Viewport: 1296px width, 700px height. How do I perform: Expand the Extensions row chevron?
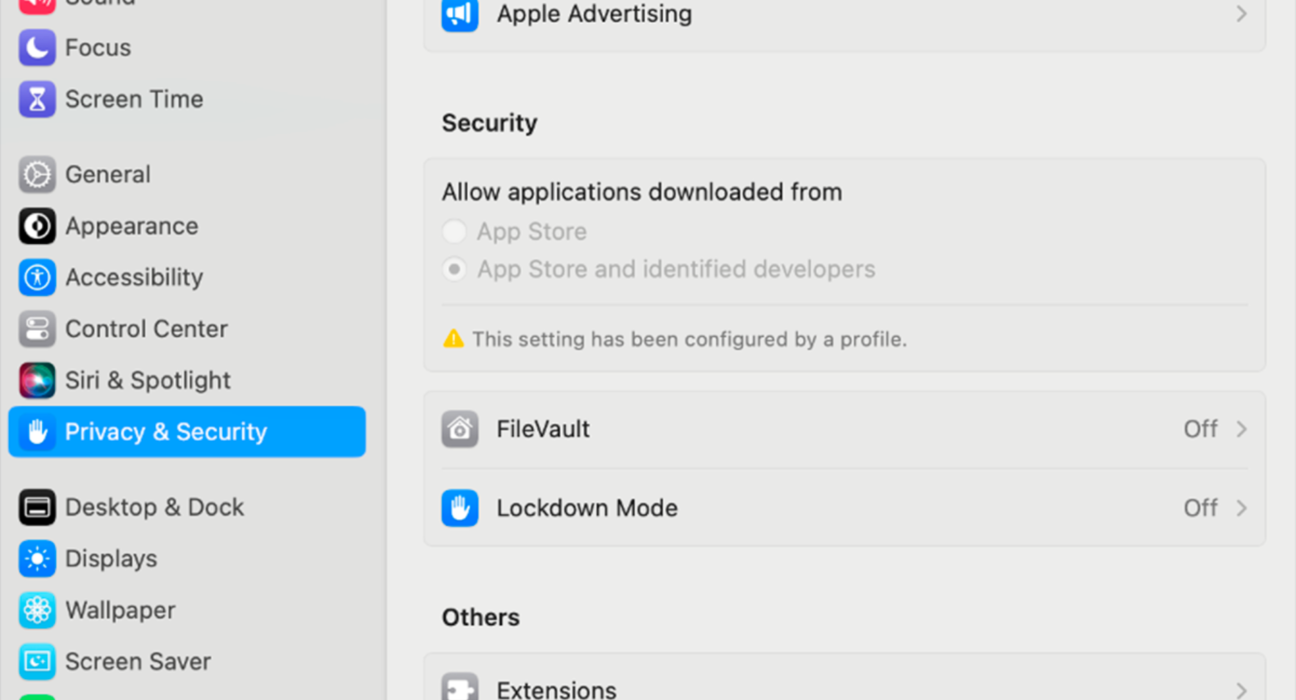(x=1241, y=690)
